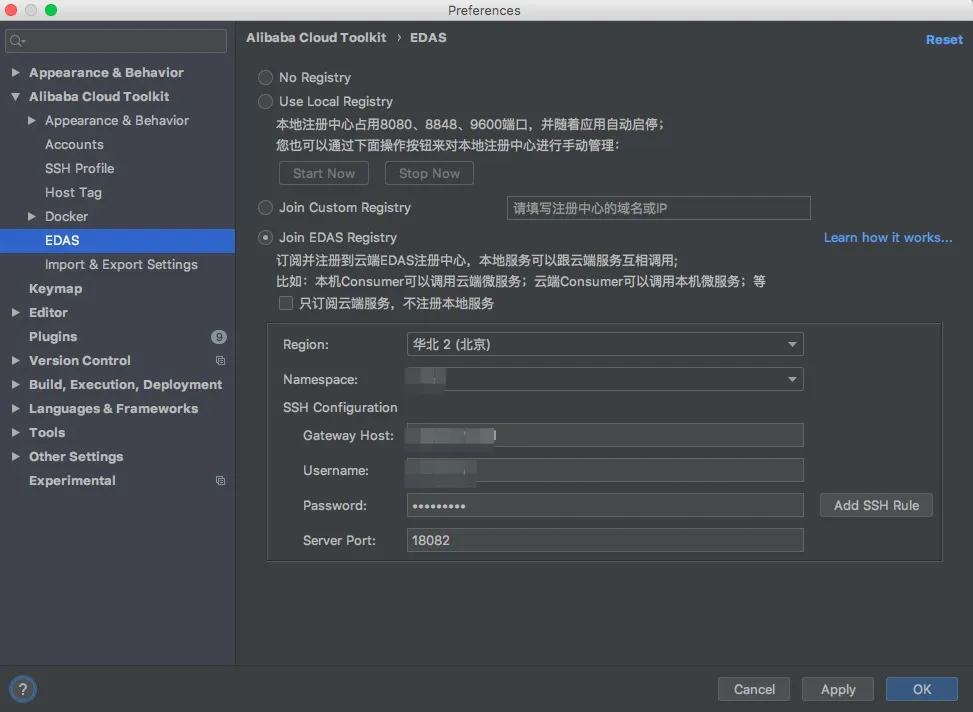973x712 pixels.
Task: Click the Alibaba Cloud Toolkit breadcrumb
Action: (x=316, y=38)
